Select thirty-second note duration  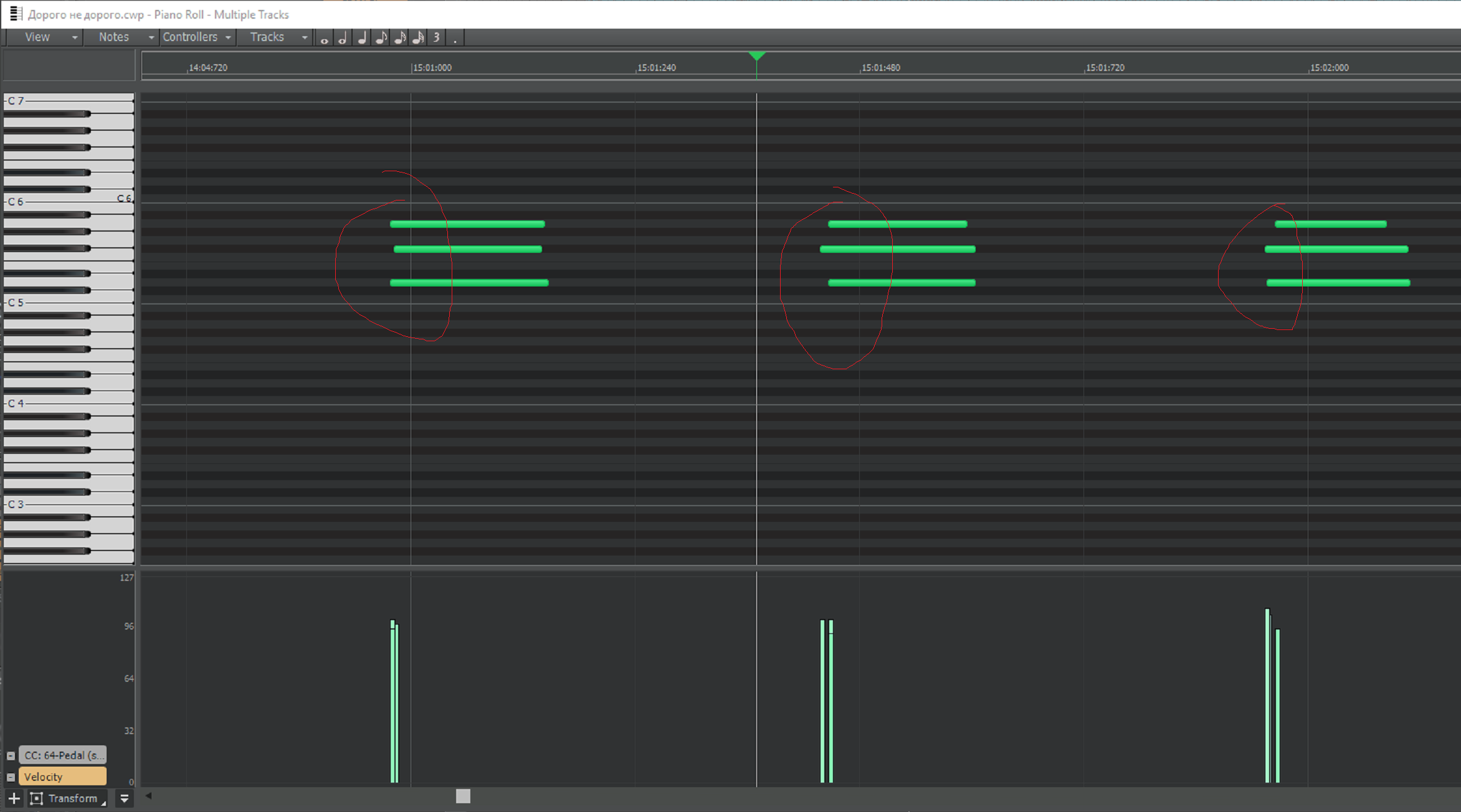(x=419, y=39)
